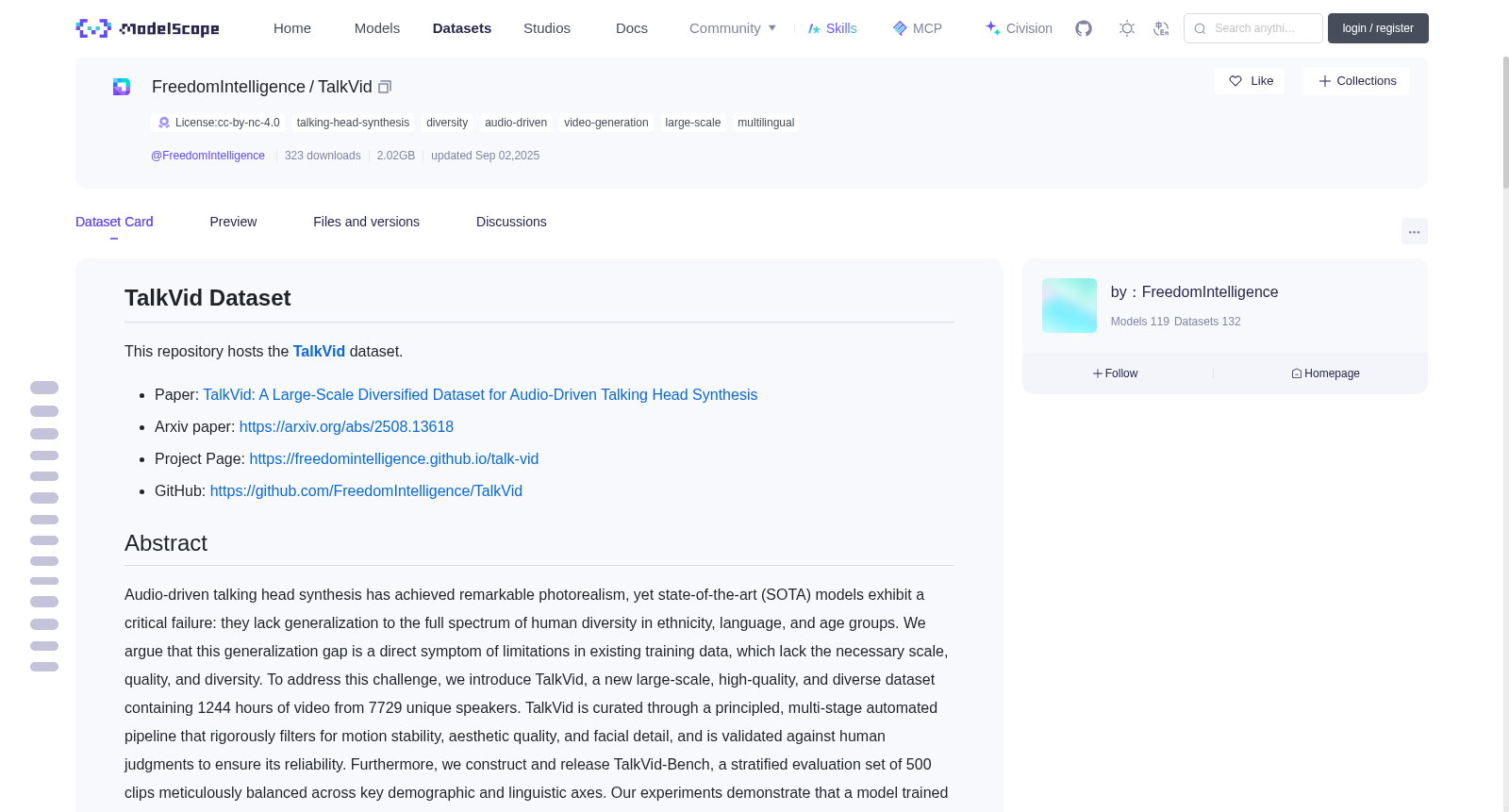Open the Files and versions tab
1509x812 pixels.
(366, 222)
